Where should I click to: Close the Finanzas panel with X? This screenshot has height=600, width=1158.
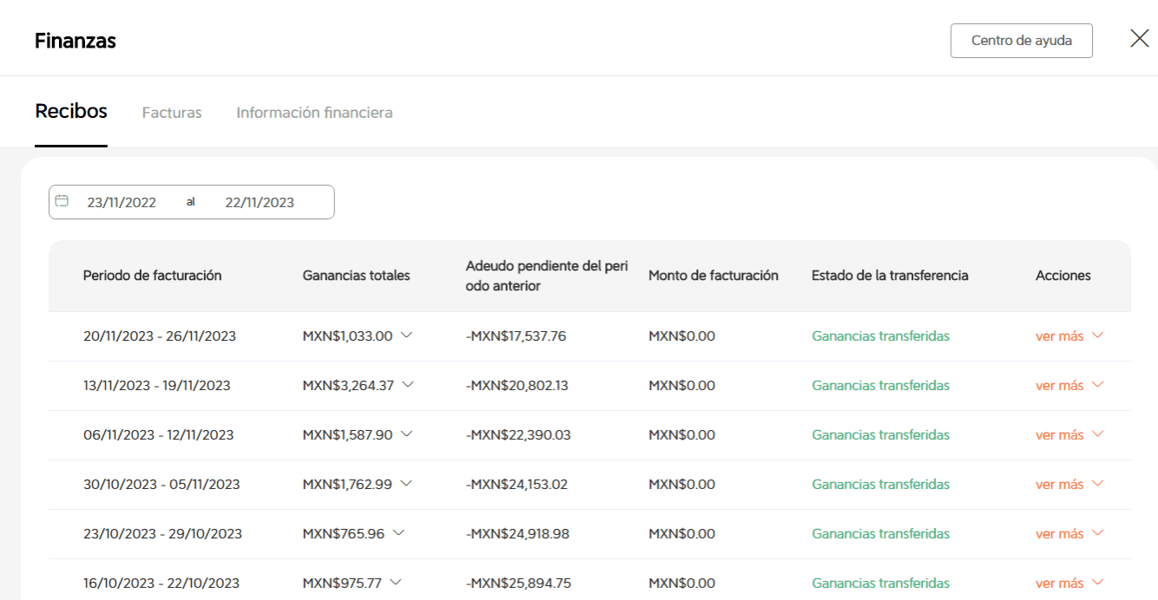coord(1139,39)
